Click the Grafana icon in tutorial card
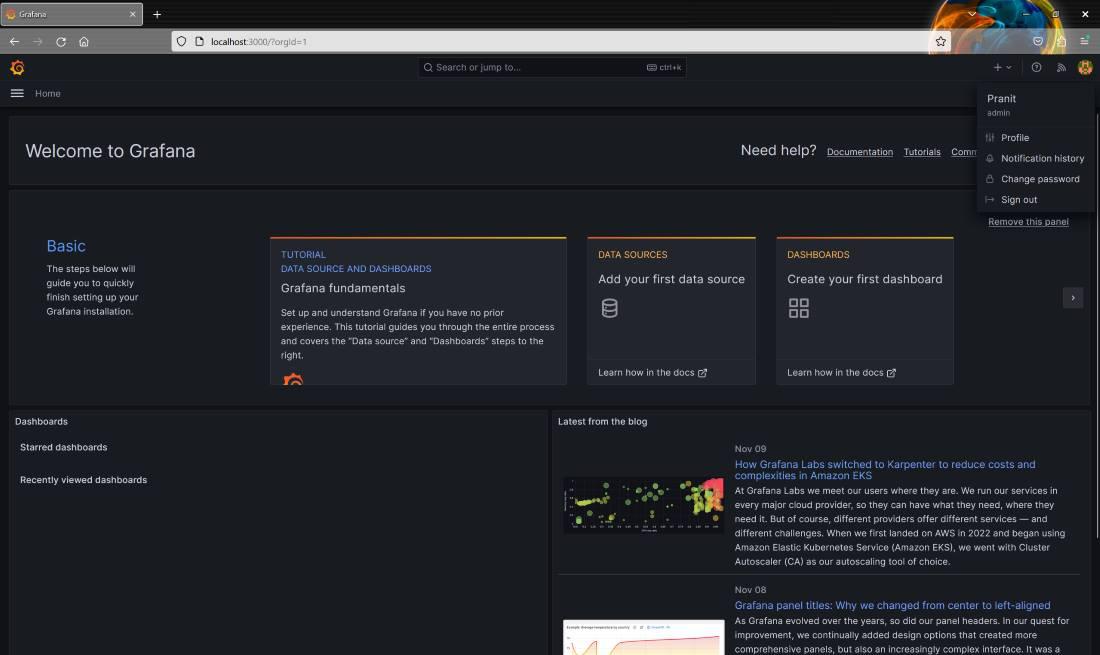This screenshot has width=1100, height=655. coord(293,379)
